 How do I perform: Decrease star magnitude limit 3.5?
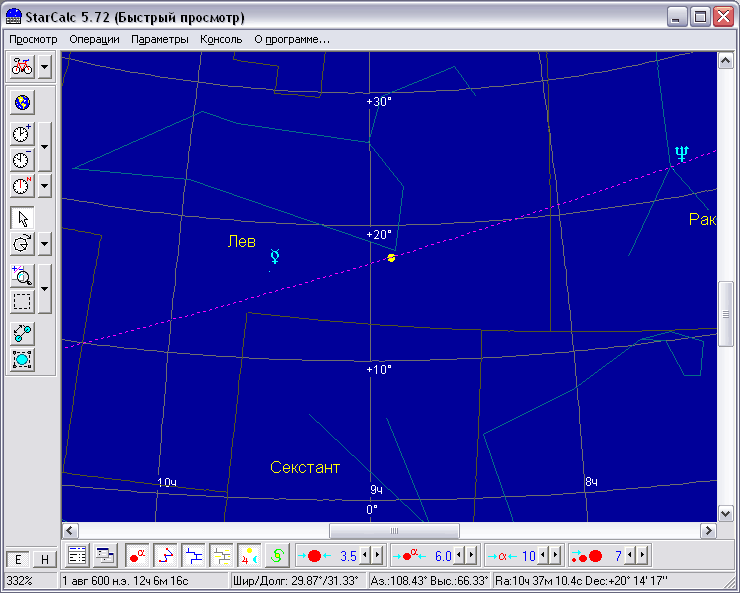point(365,556)
